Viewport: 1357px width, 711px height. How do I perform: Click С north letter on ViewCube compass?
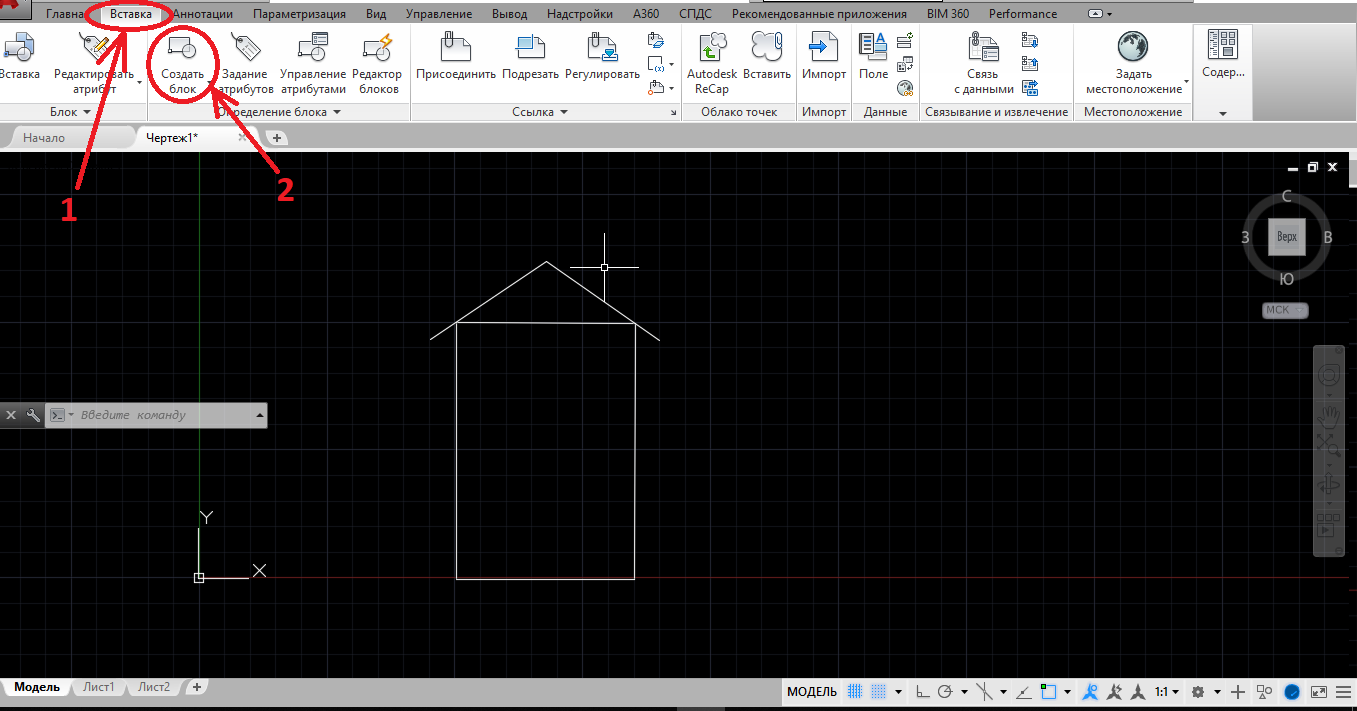(x=1287, y=196)
